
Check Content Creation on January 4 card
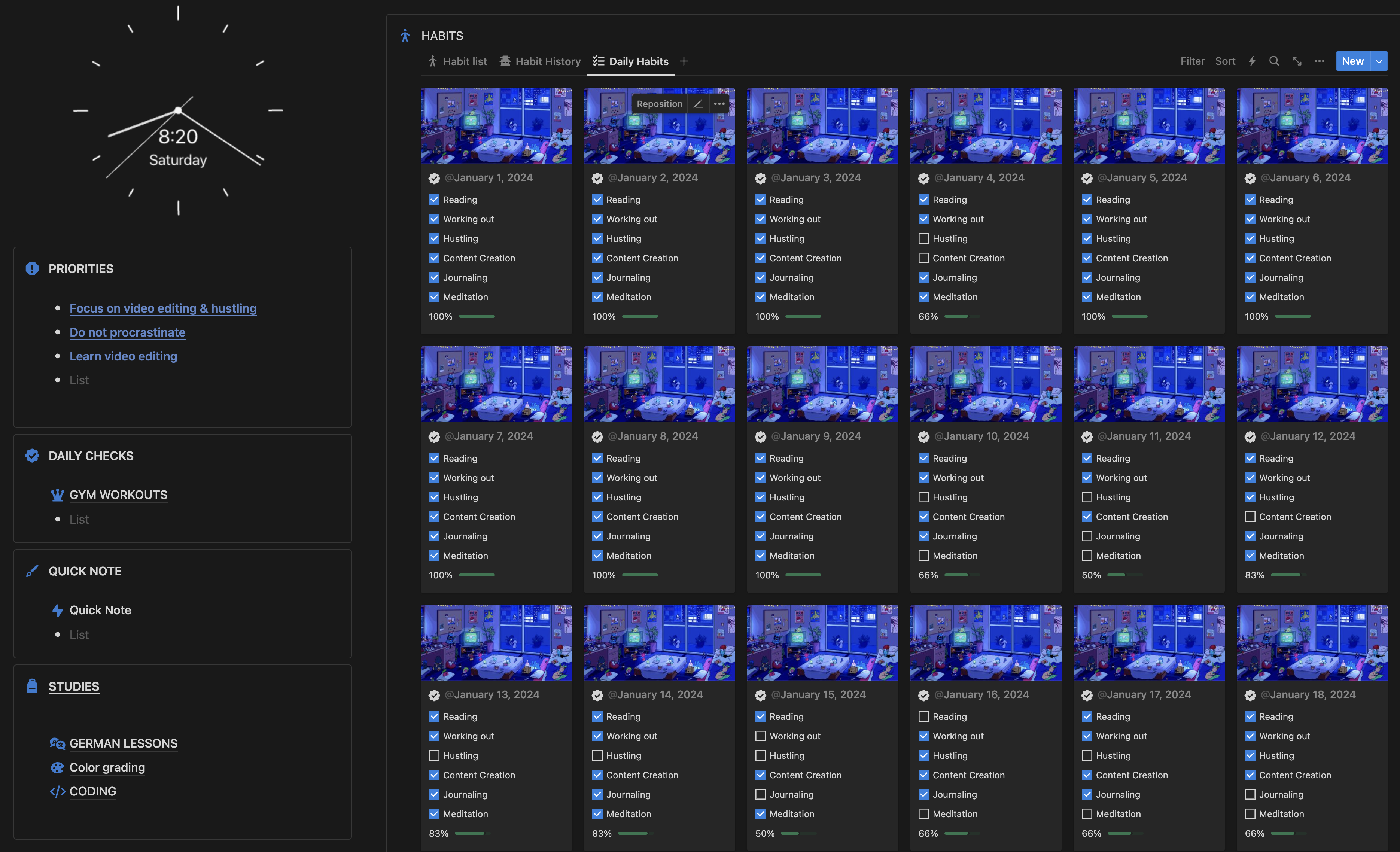[924, 258]
